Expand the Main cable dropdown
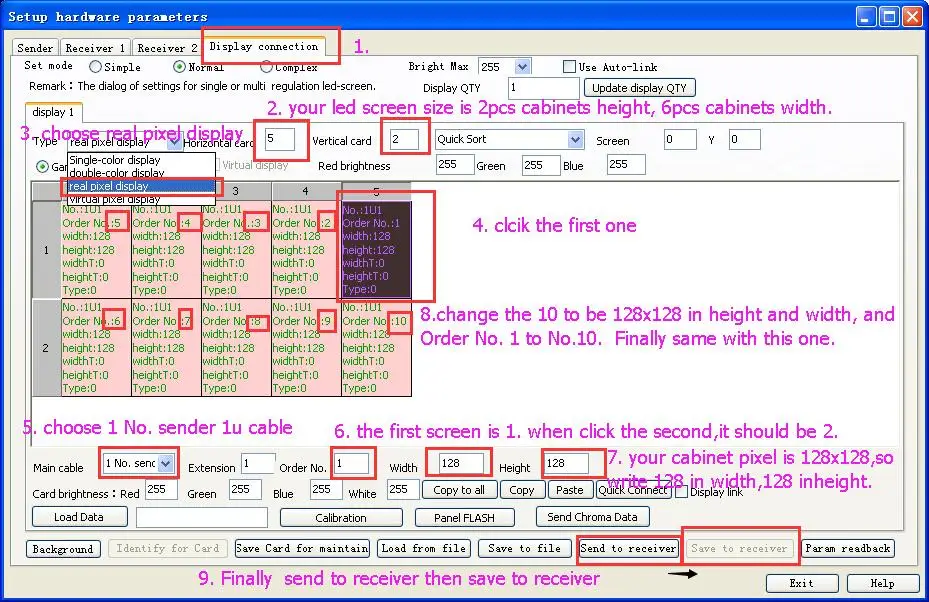This screenshot has width=929, height=602. tap(166, 463)
